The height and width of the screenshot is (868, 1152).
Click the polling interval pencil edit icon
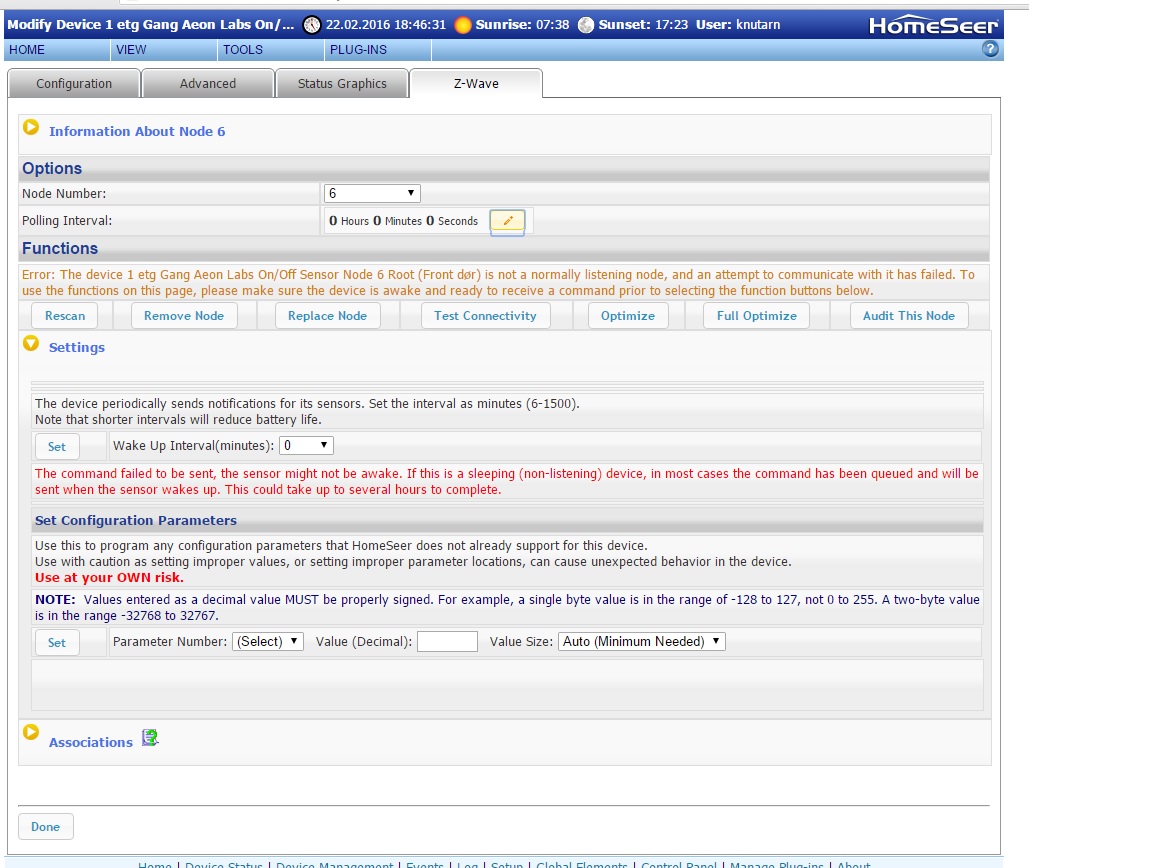click(x=507, y=220)
